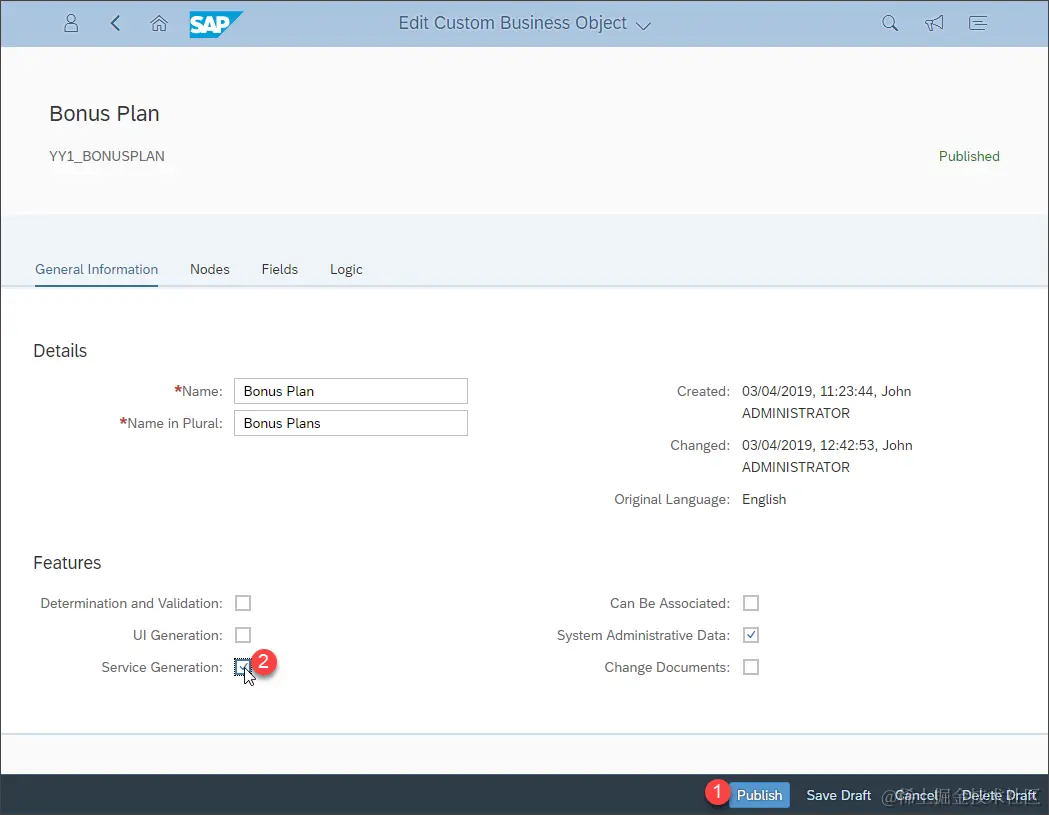Click the English original language value
Viewport: 1049px width, 815px height.
pyautogui.click(x=764, y=499)
